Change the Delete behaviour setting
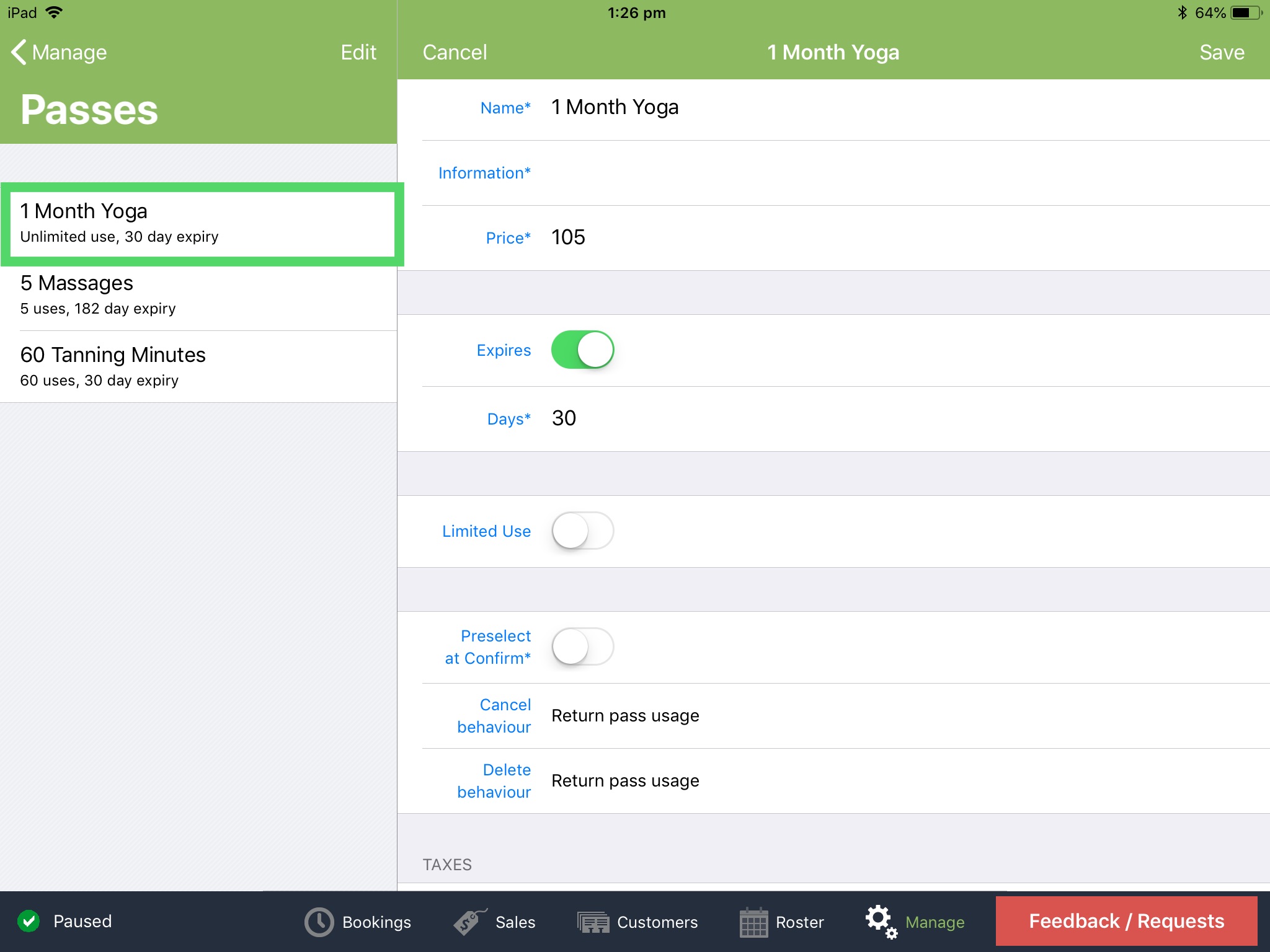 (625, 780)
